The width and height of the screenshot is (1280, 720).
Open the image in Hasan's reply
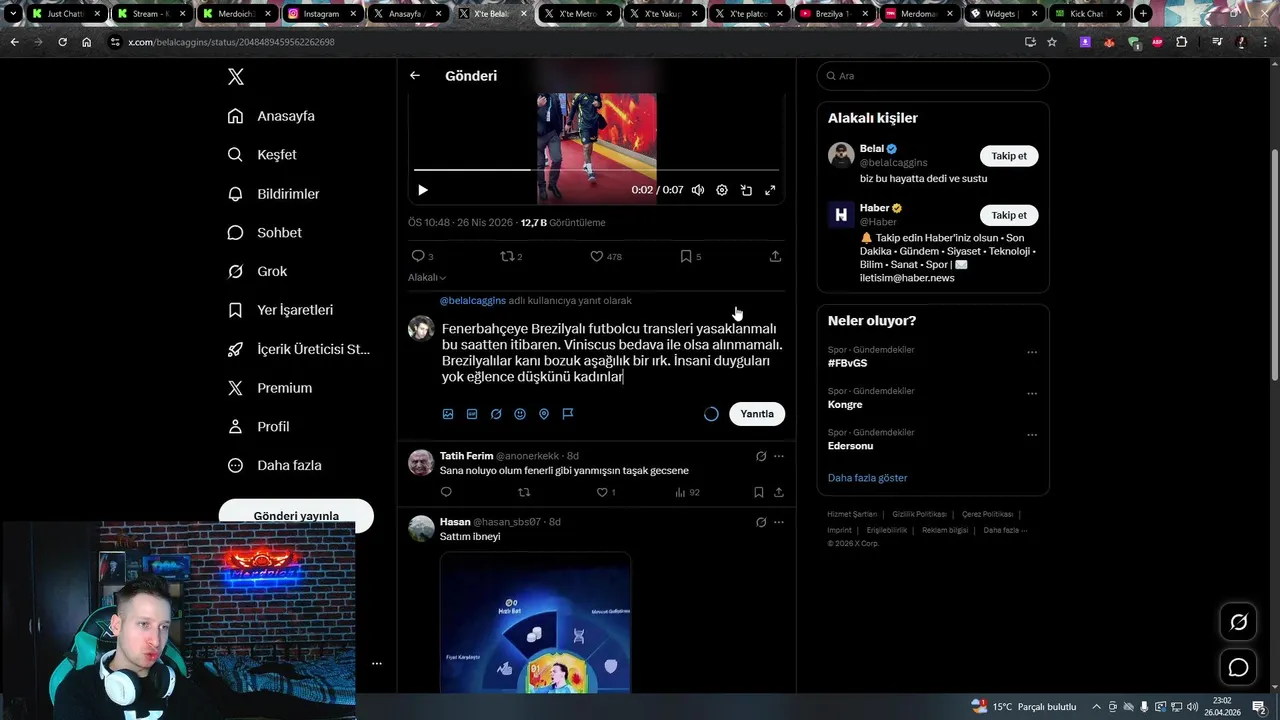point(535,622)
